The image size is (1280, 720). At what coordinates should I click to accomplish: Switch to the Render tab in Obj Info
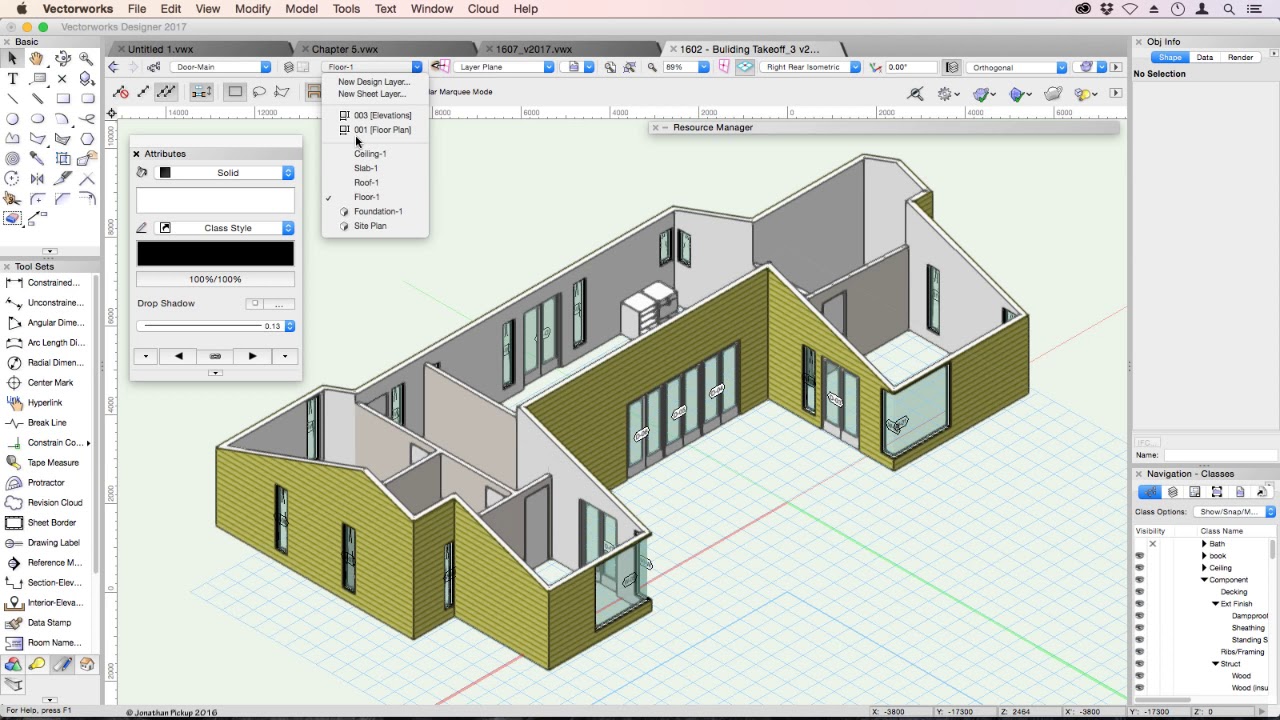click(x=1241, y=58)
